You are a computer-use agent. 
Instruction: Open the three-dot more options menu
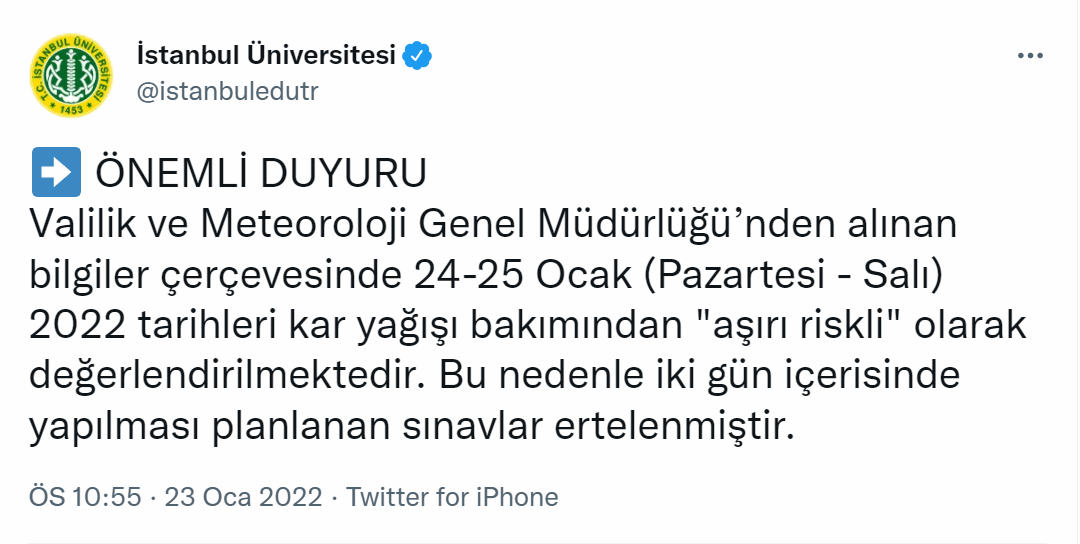click(x=1030, y=56)
